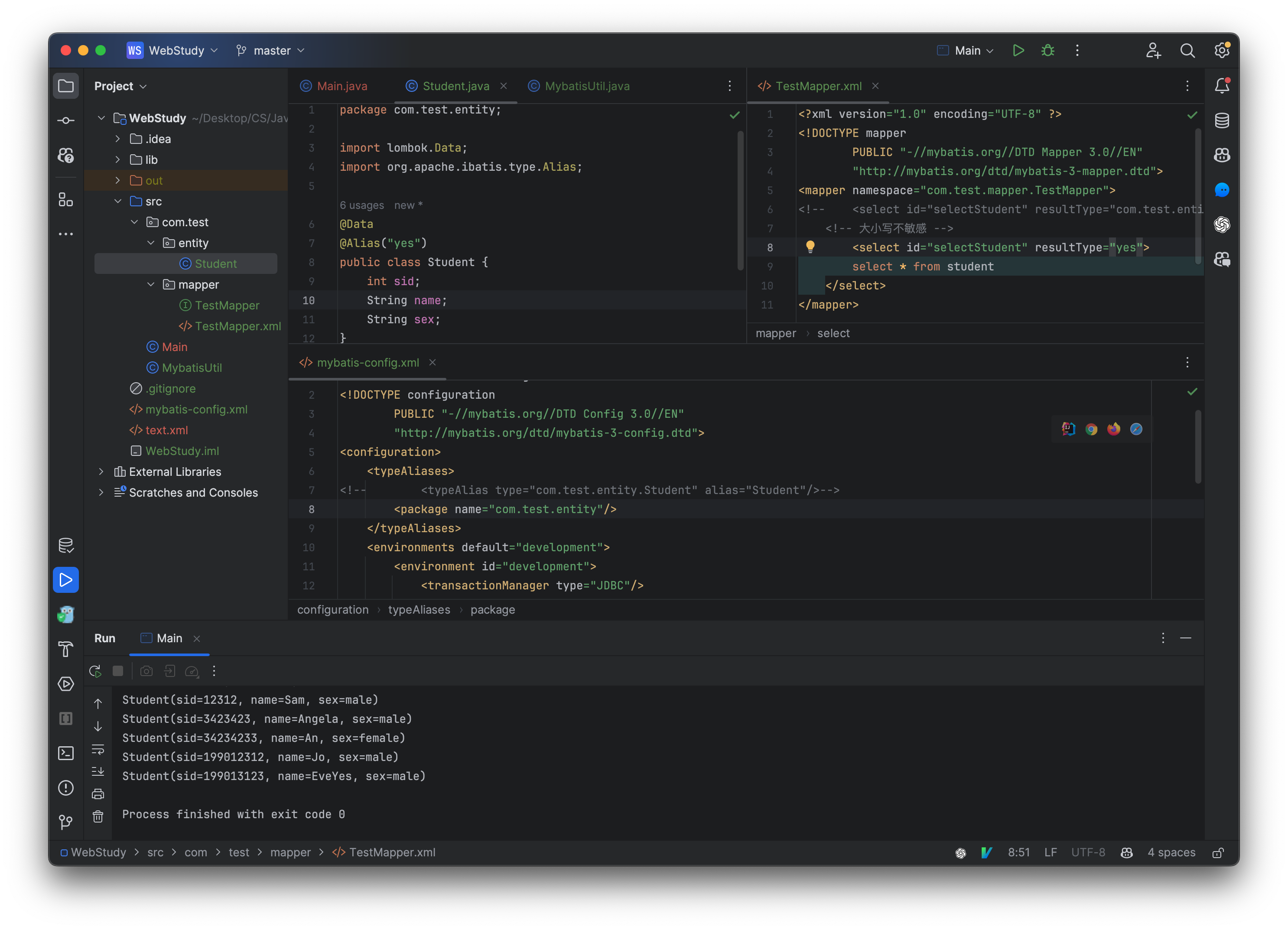Click Student.java editor vertical scrollbar
Screen dimensions: 1288x930
(x=741, y=201)
